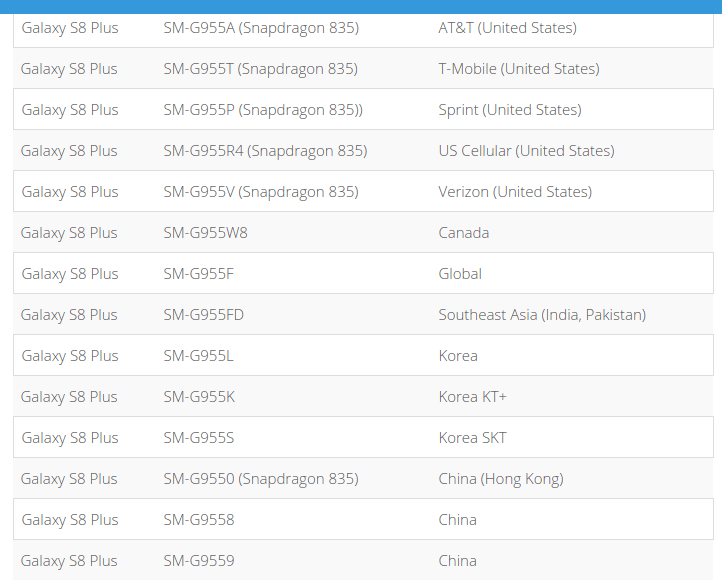Select the SM-G9550 (Snapdragon 835) cell
The image size is (722, 587).
pos(261,479)
